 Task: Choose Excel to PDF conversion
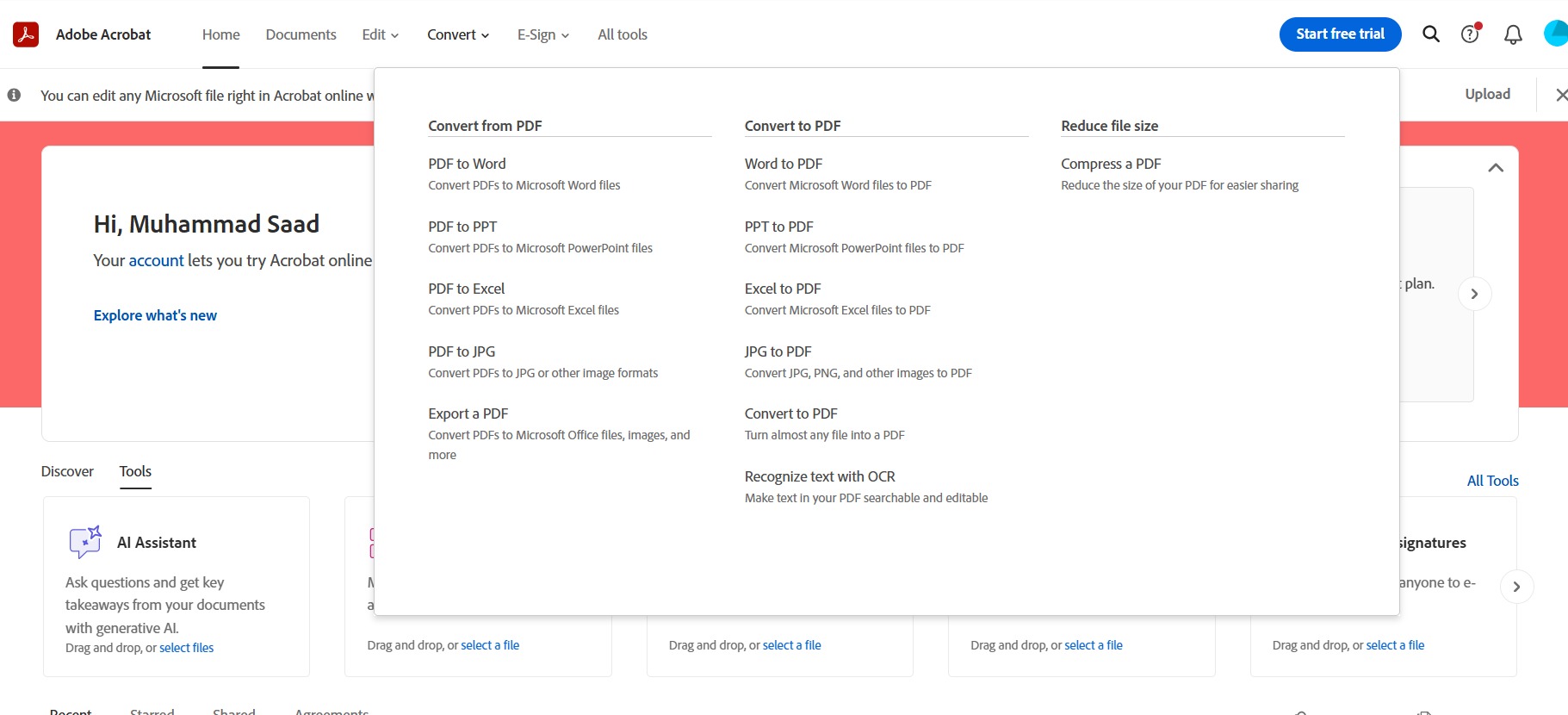point(783,289)
